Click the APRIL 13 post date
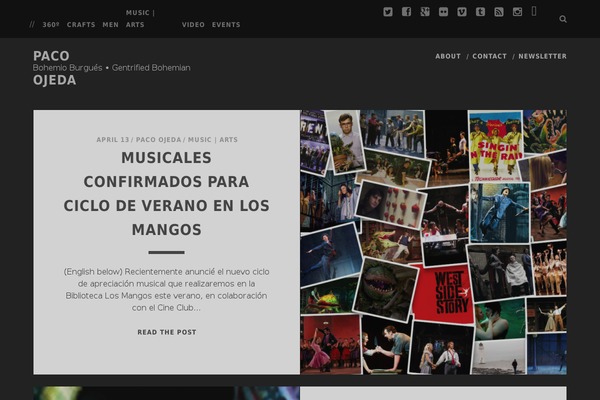The image size is (600, 400). click(113, 140)
